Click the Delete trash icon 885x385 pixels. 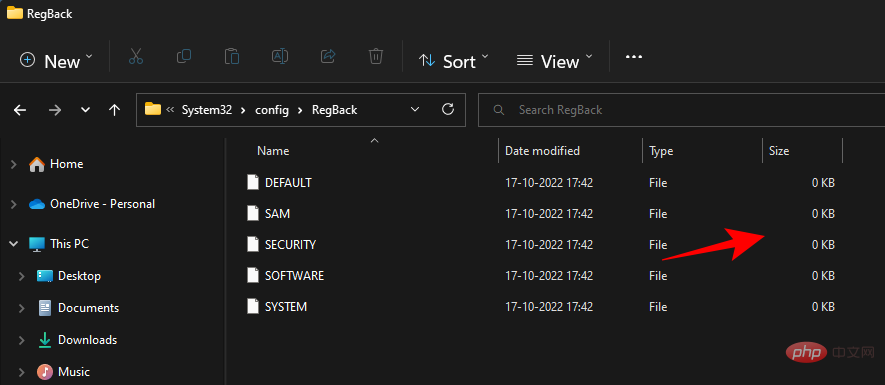coord(376,56)
